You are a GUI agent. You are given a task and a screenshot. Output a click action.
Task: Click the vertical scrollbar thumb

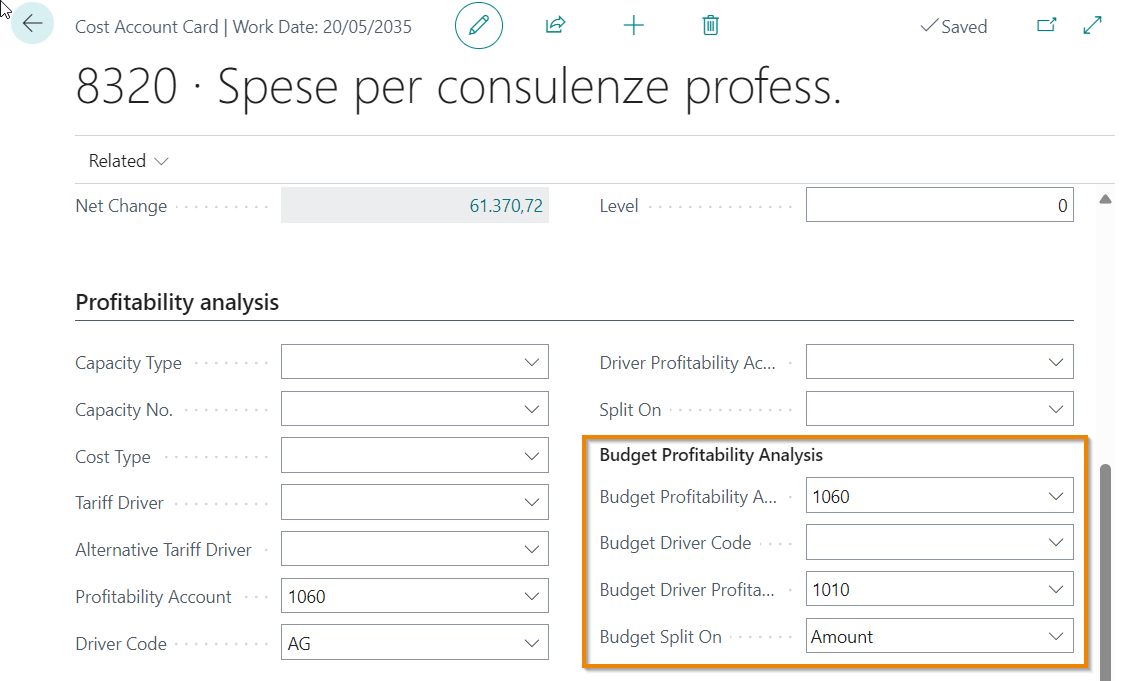1105,572
